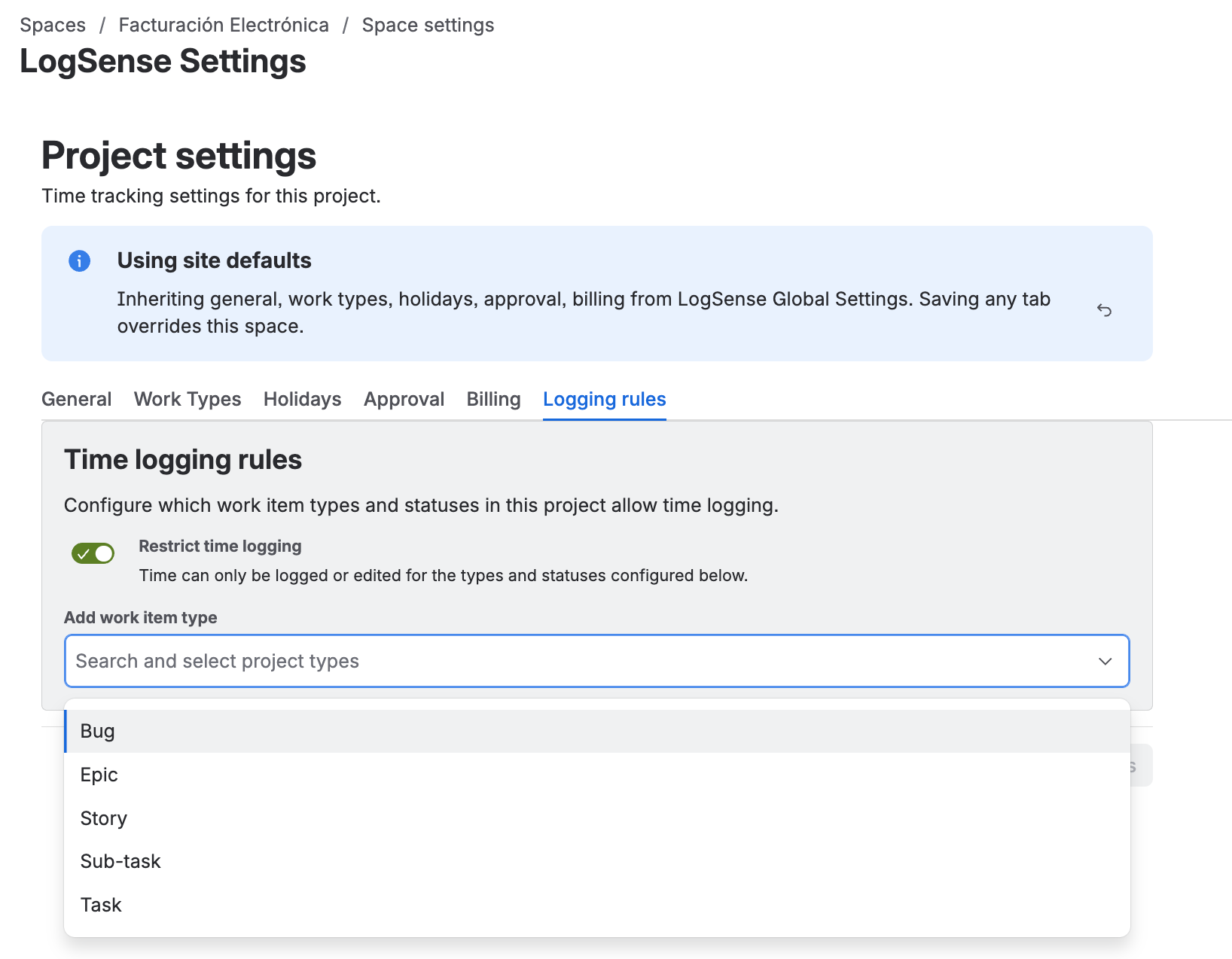Click the Space settings breadcrumb
This screenshot has width=1232, height=959.
[428, 25]
